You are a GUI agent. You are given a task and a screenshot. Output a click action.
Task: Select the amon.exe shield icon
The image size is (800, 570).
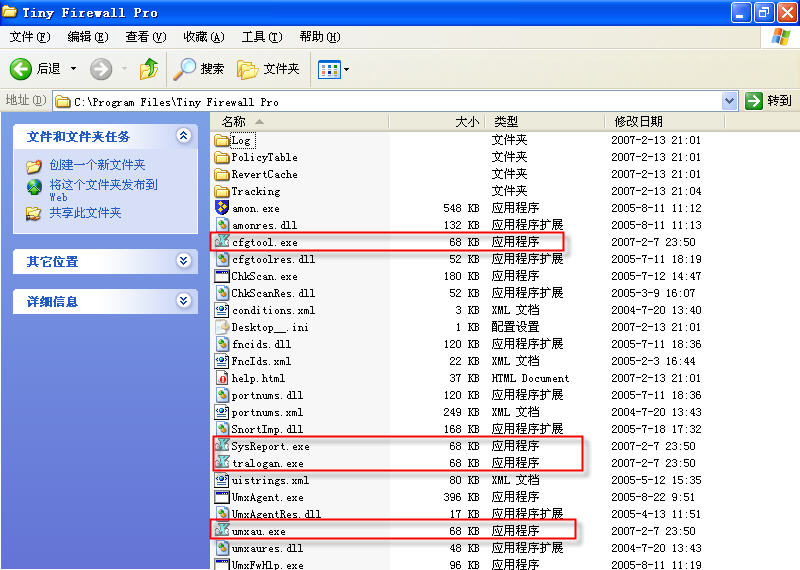222,208
